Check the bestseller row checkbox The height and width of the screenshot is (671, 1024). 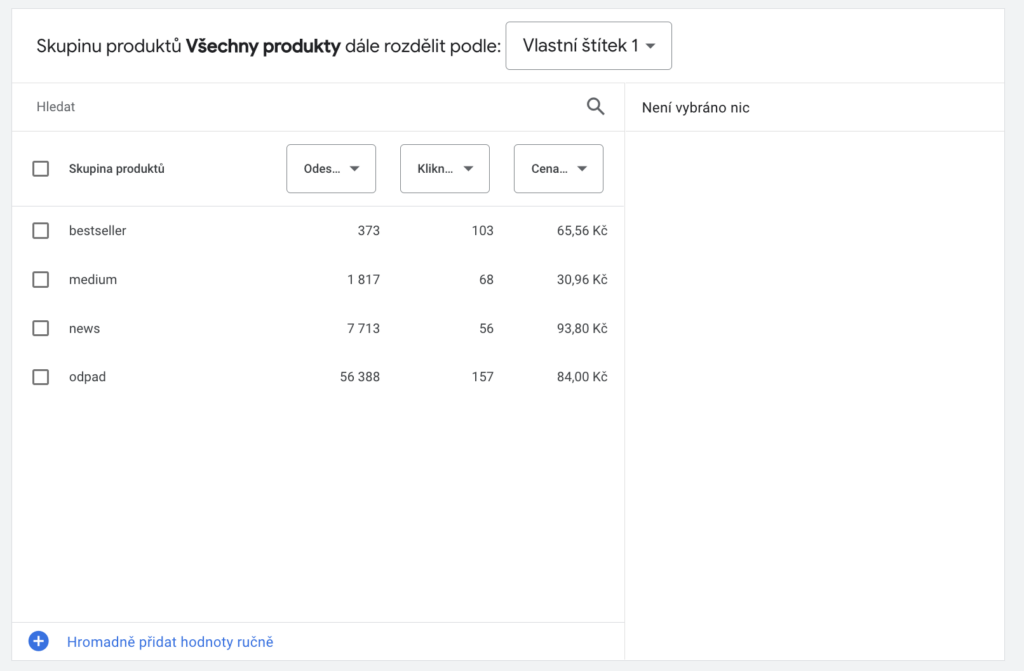pyautogui.click(x=40, y=231)
